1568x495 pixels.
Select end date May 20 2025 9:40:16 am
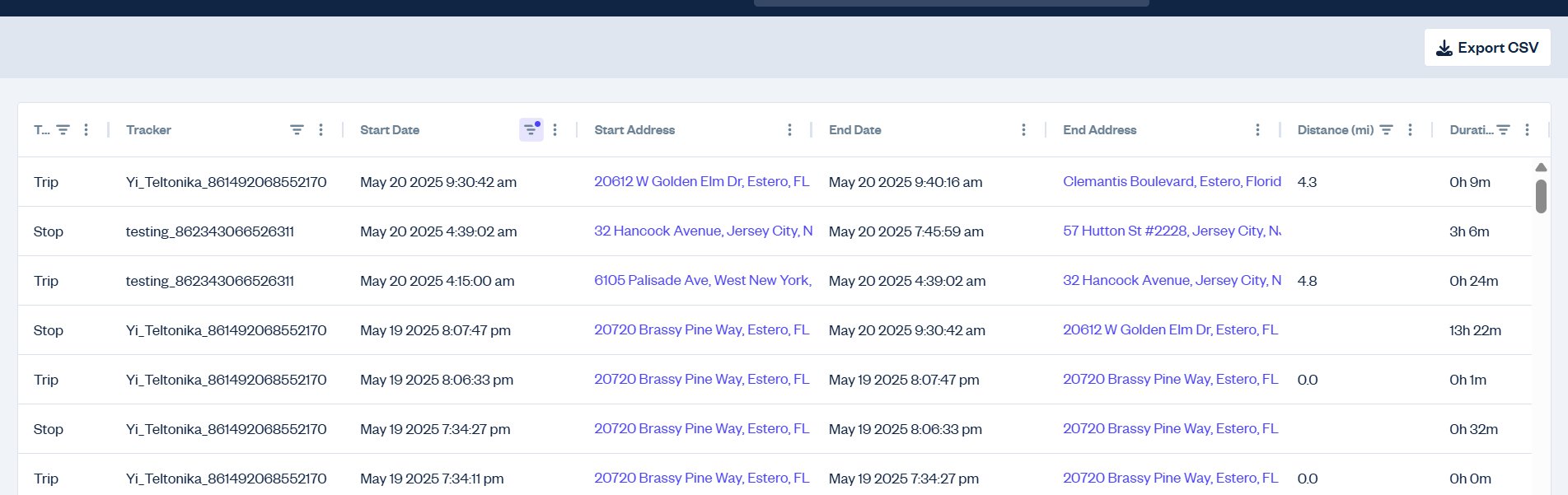point(906,182)
